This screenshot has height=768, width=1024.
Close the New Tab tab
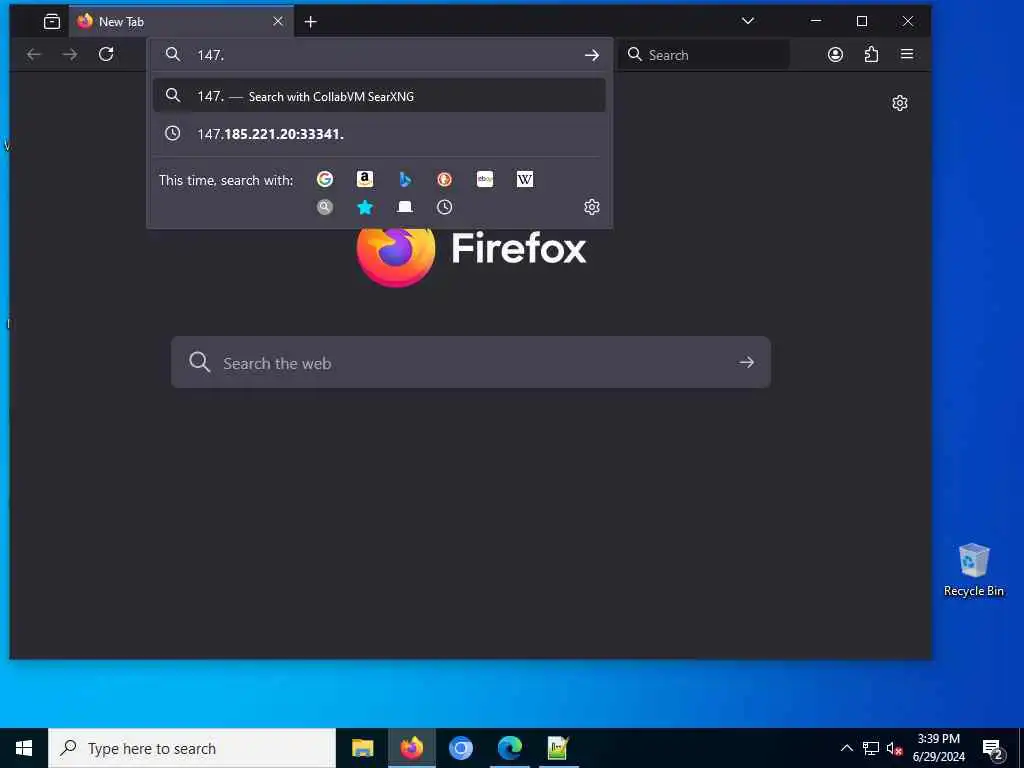[x=278, y=22]
